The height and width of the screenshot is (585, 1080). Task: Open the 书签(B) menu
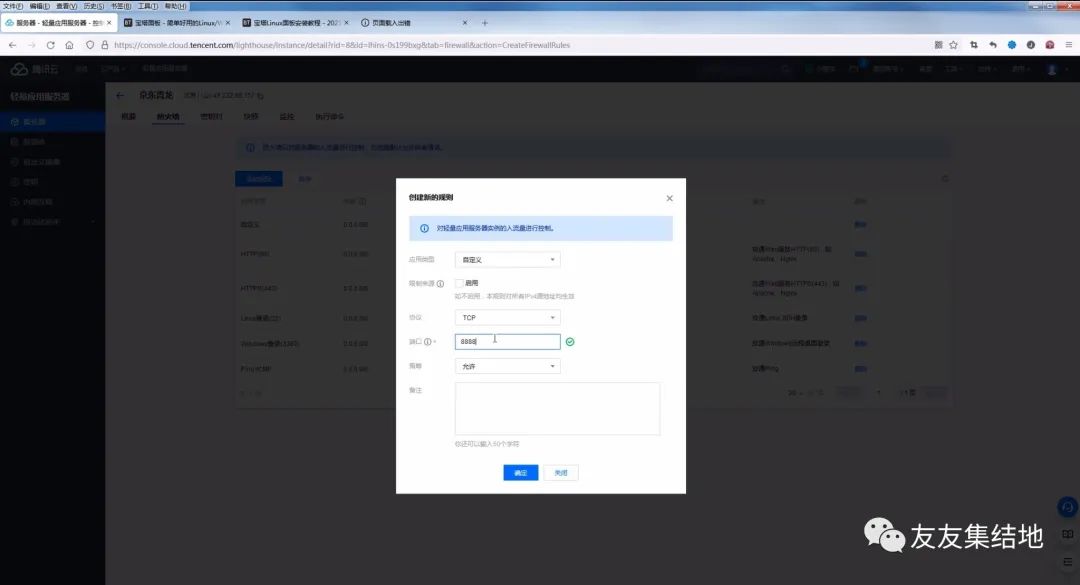click(121, 6)
